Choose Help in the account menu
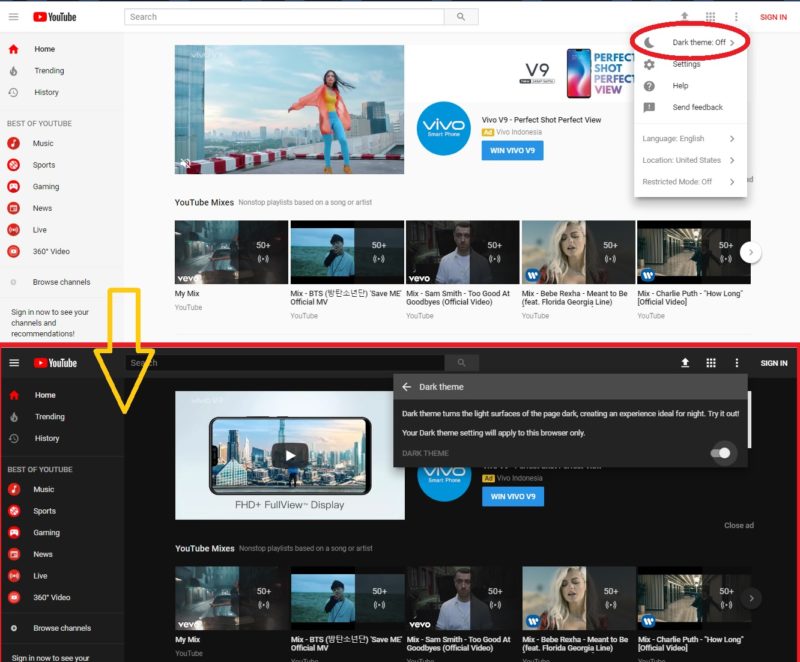This screenshot has height=662, width=800. coord(690,86)
